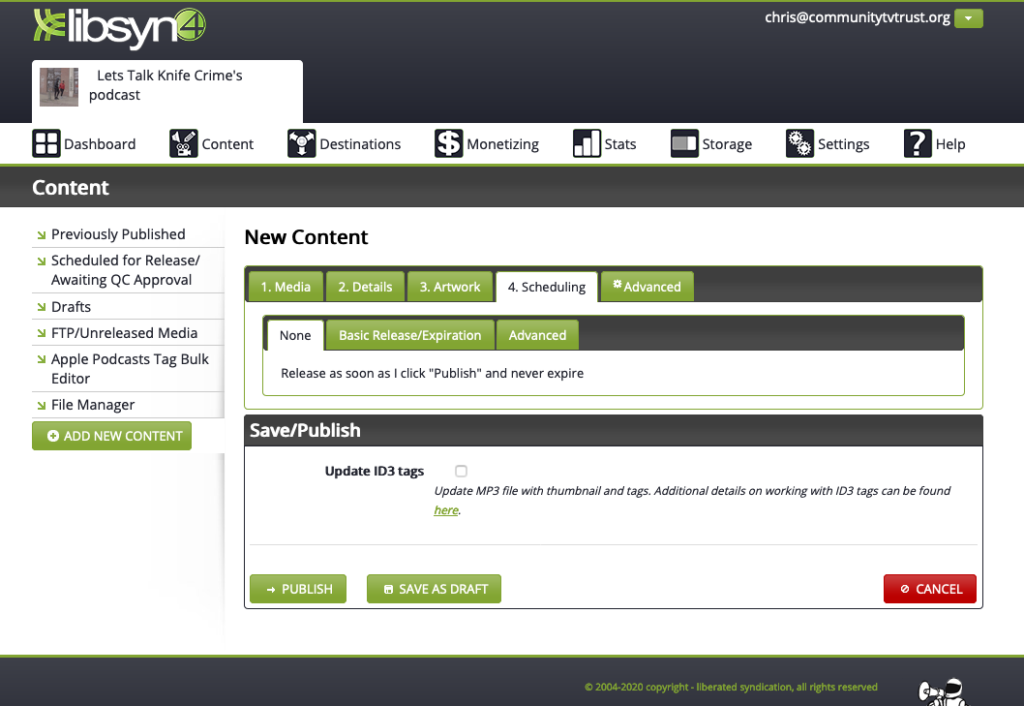Open the Dashboard menu item

(x=100, y=144)
